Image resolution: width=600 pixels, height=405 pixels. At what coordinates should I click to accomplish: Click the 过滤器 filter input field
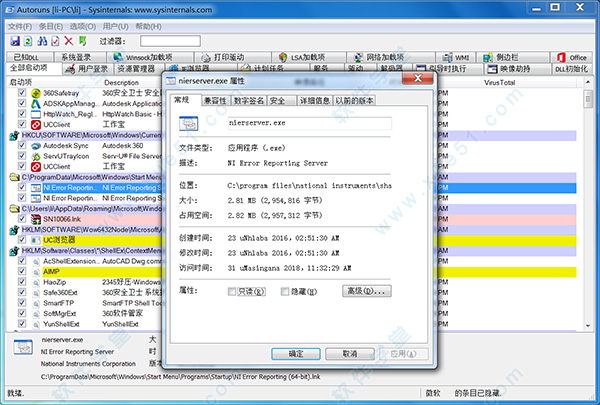point(170,41)
